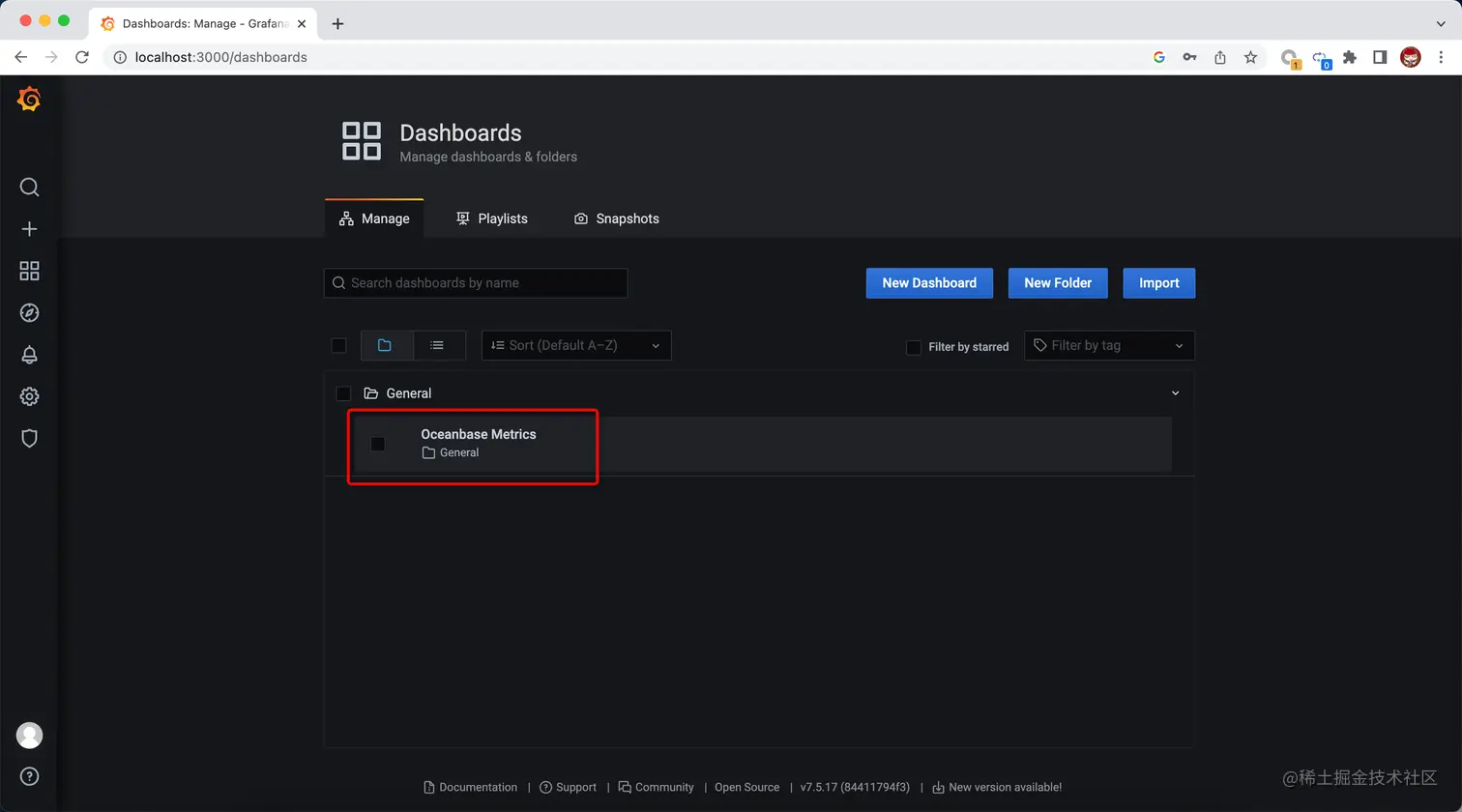Open the Chrome tab search chevron
1462x812 pixels.
(x=1441, y=23)
